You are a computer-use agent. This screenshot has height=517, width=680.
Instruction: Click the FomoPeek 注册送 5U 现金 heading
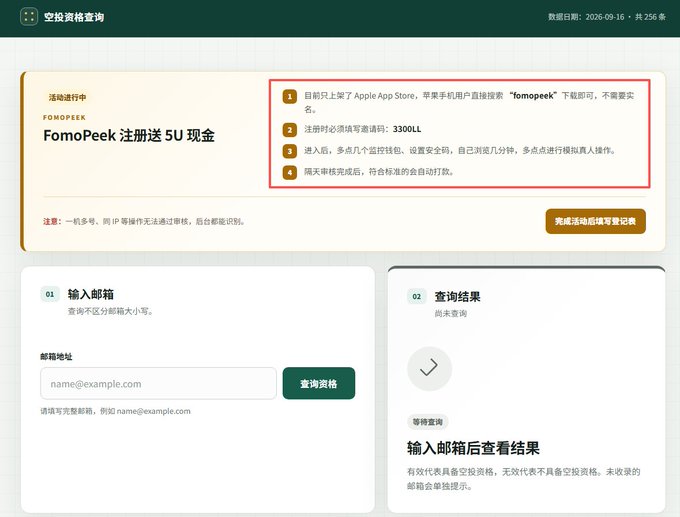coord(129,135)
